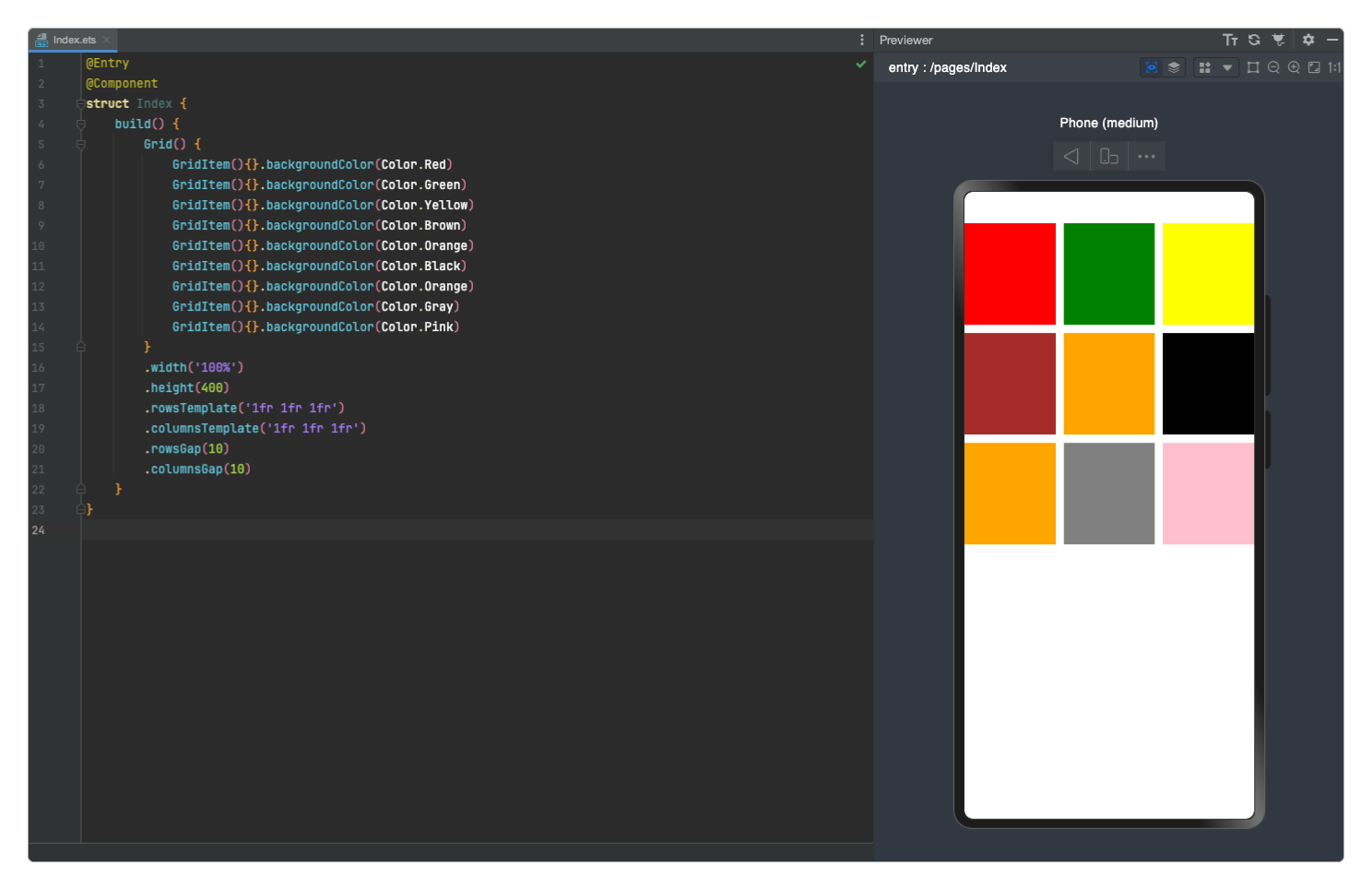
Task: Click the fit-to-screen icon in Previewer toolbar
Action: pyautogui.click(x=1314, y=67)
